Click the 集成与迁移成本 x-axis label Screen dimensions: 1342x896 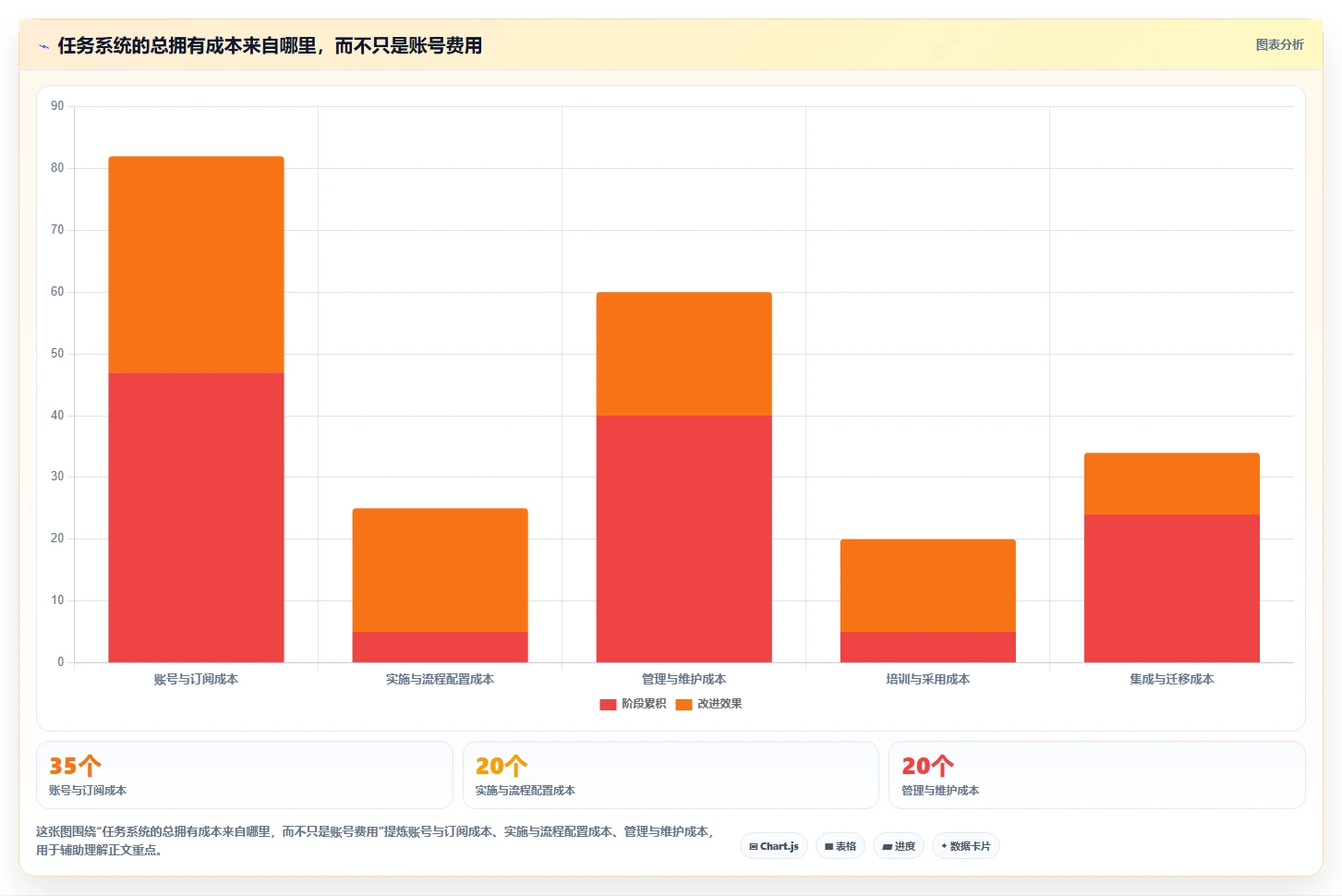coord(1171,679)
